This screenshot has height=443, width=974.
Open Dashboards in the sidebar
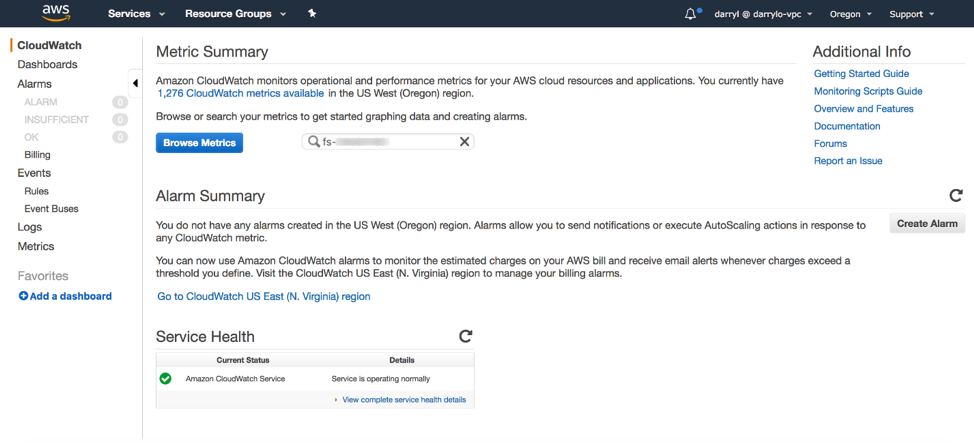(47, 65)
